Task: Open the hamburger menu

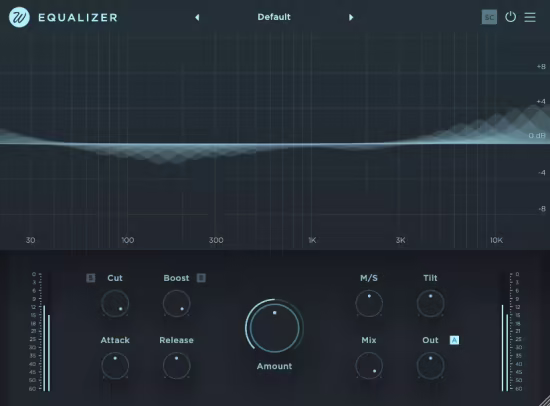Action: (530, 17)
